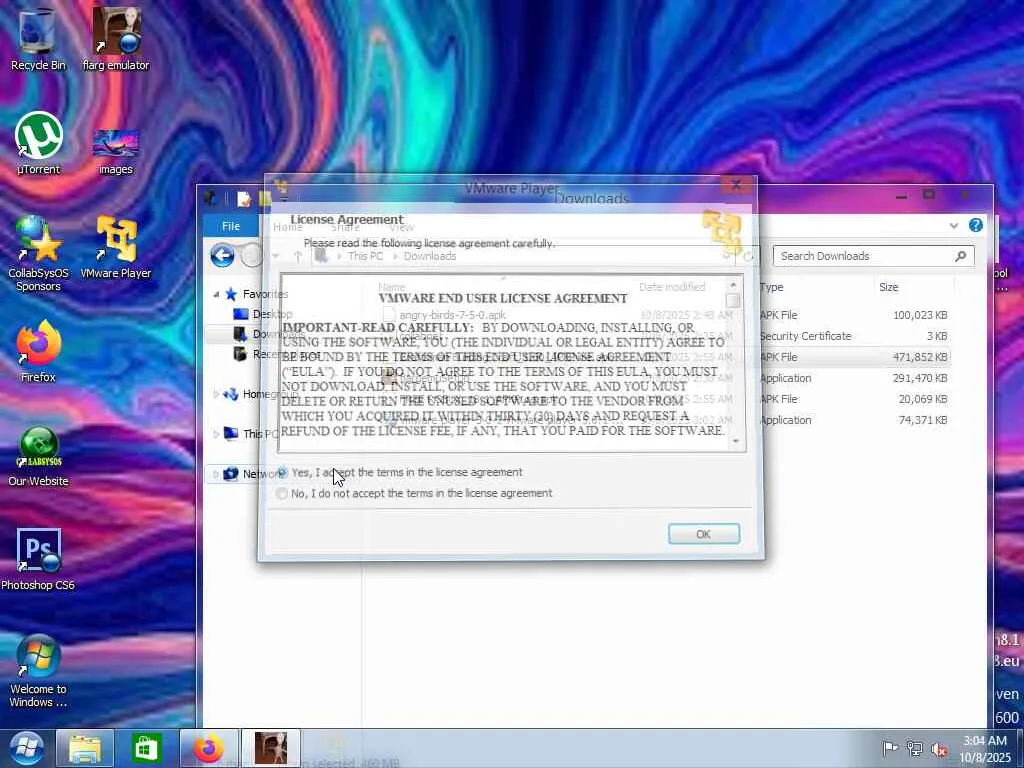This screenshot has width=1024, height=768.
Task: Click license text scrollbar up arrow
Action: [733, 285]
